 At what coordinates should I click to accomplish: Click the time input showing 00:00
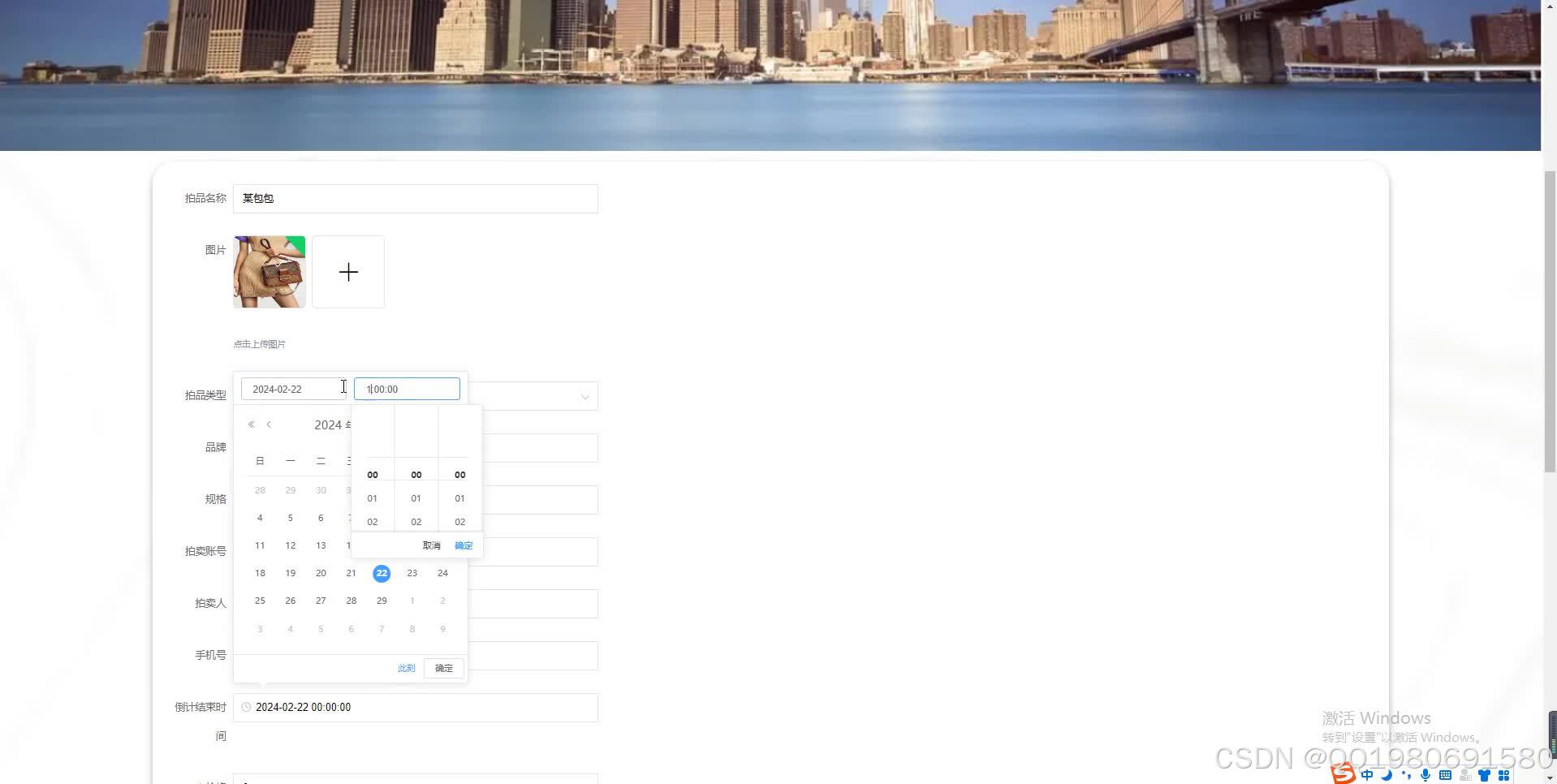coord(407,389)
